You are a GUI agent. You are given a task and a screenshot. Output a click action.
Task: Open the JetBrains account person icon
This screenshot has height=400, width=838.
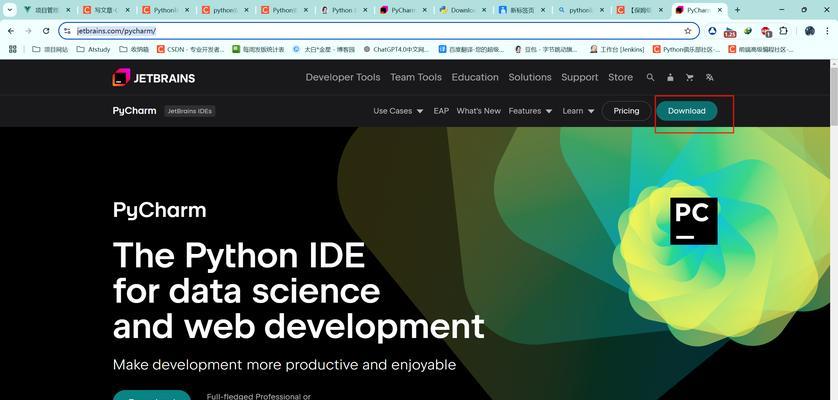click(x=670, y=78)
